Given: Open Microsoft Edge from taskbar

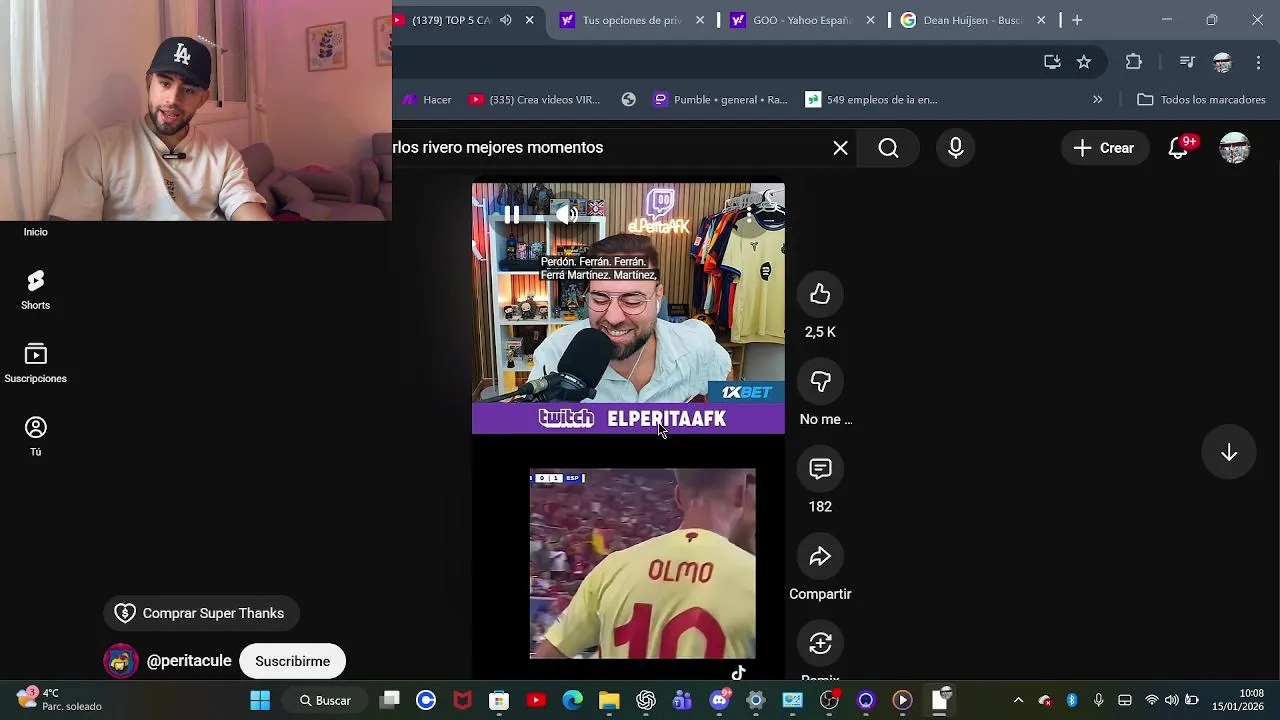Looking at the screenshot, I should click(x=572, y=700).
